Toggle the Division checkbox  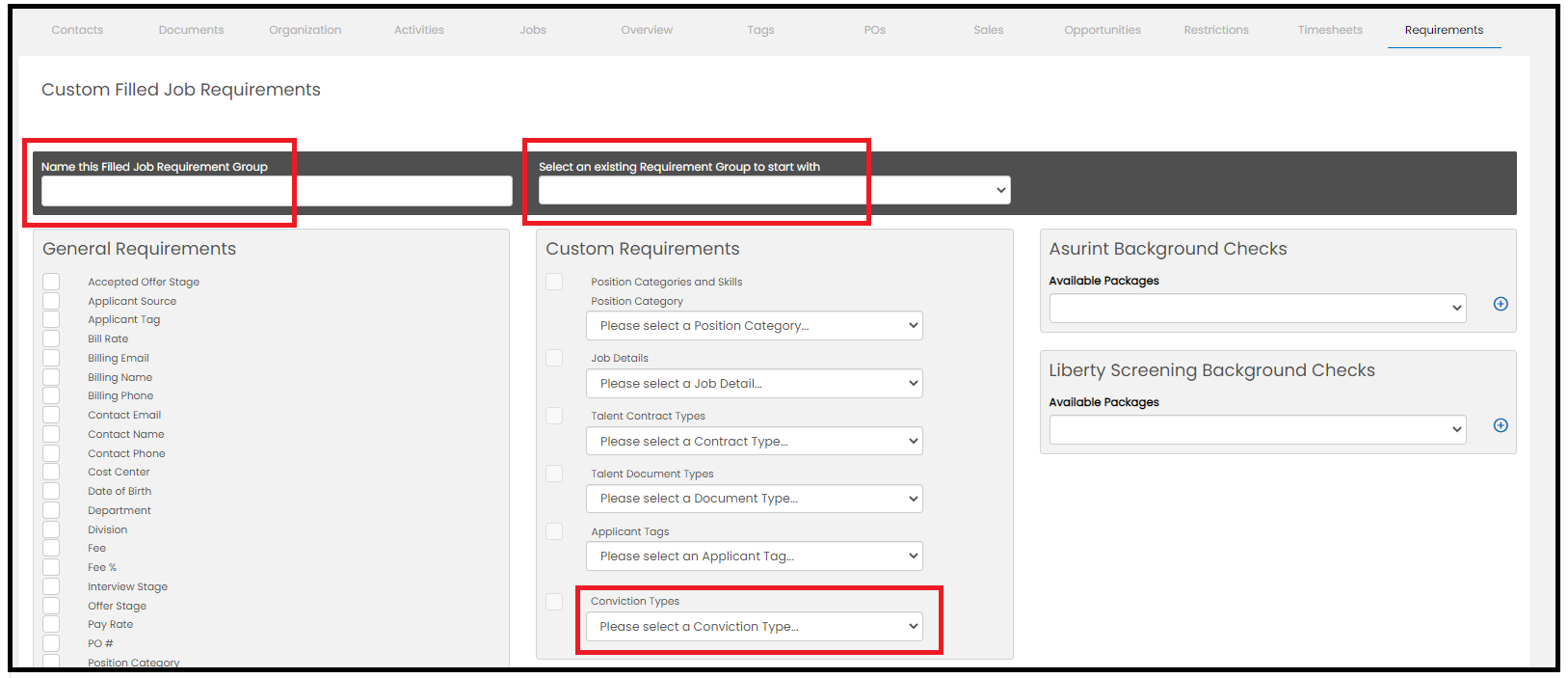[51, 529]
